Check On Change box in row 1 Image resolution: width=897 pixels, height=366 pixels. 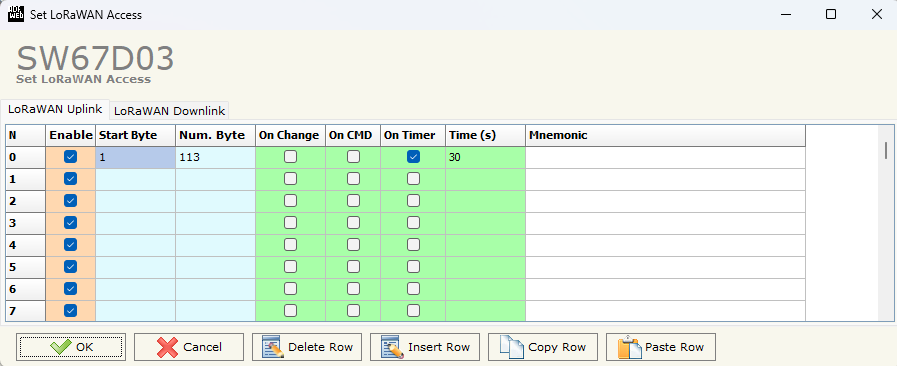click(291, 179)
